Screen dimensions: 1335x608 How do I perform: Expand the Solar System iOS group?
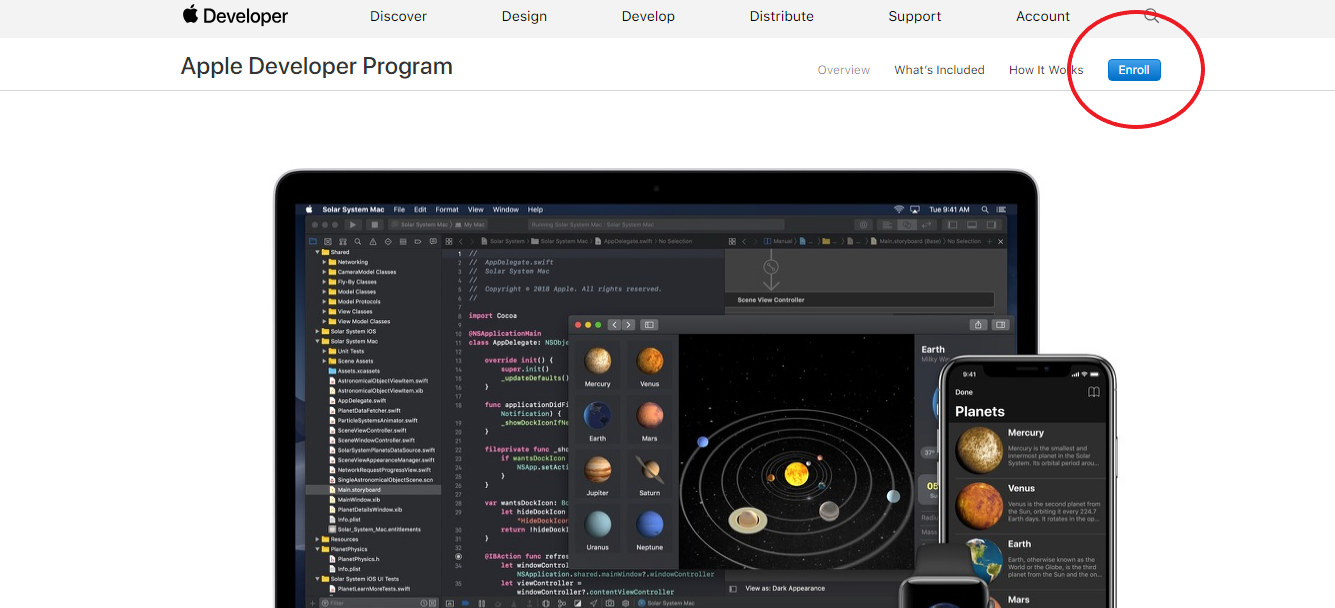pos(317,332)
